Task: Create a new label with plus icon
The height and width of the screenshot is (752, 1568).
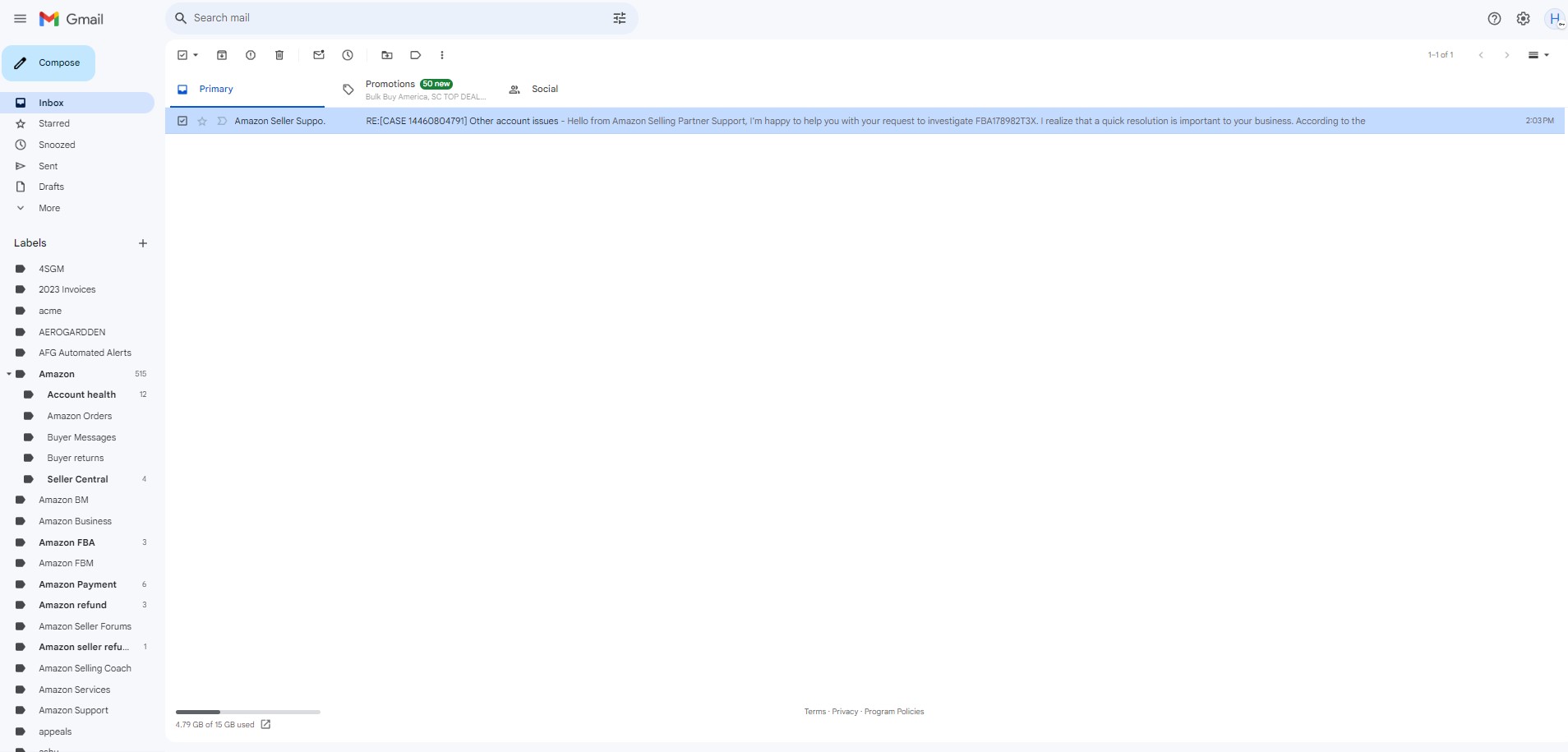Action: [x=143, y=243]
